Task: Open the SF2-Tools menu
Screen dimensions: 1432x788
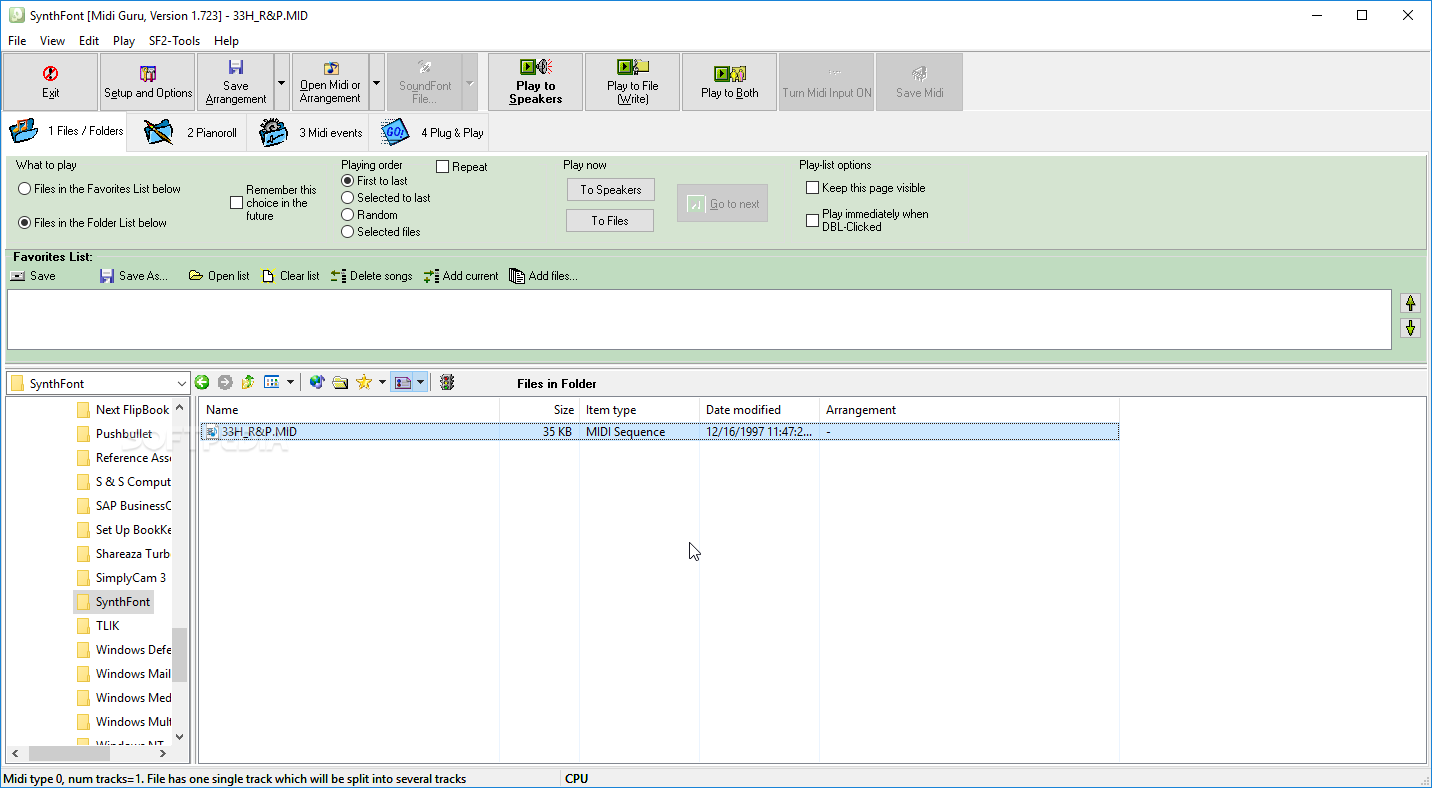Action: point(174,41)
